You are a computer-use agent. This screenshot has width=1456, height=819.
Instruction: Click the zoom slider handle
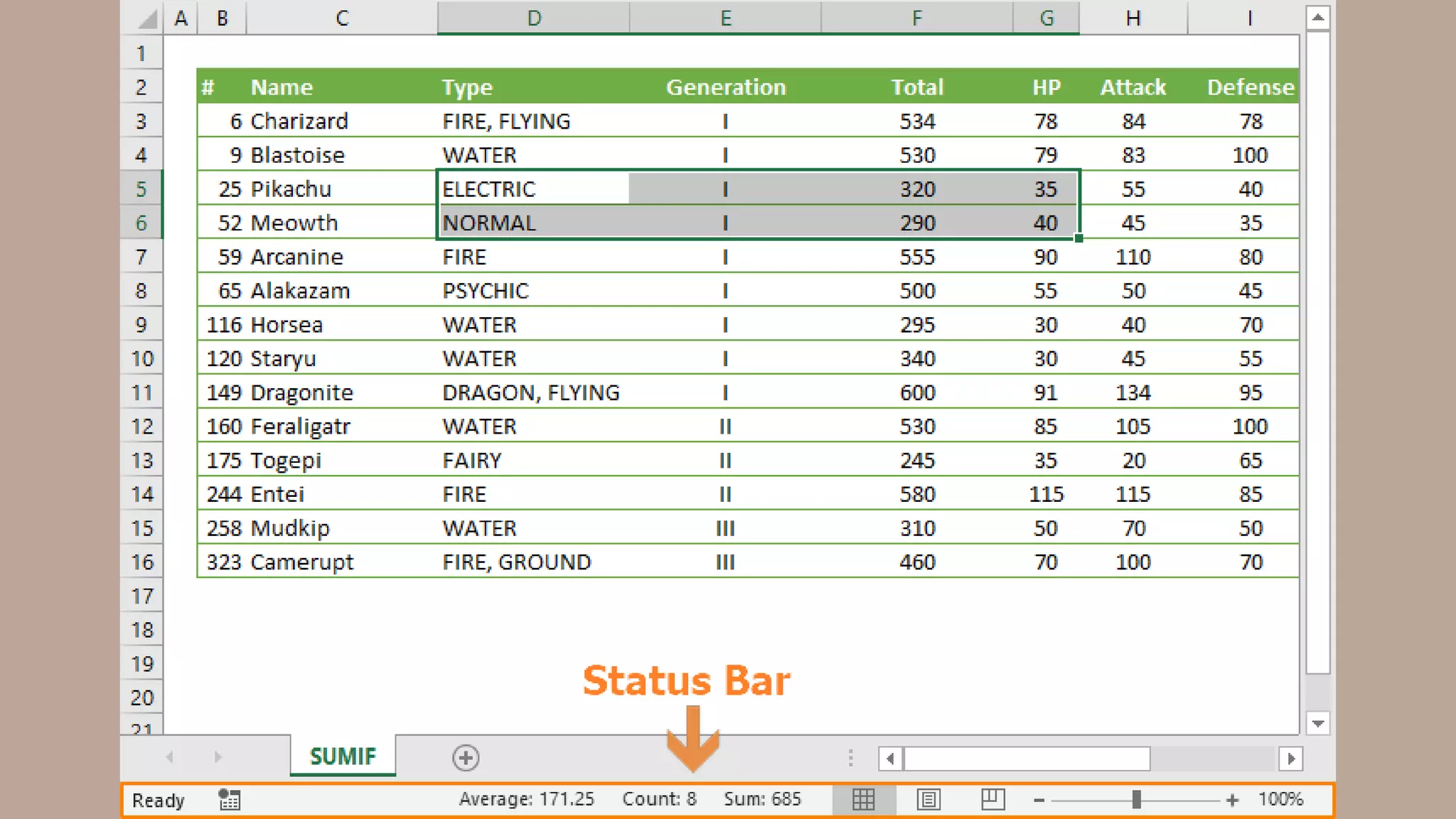coord(1136,799)
